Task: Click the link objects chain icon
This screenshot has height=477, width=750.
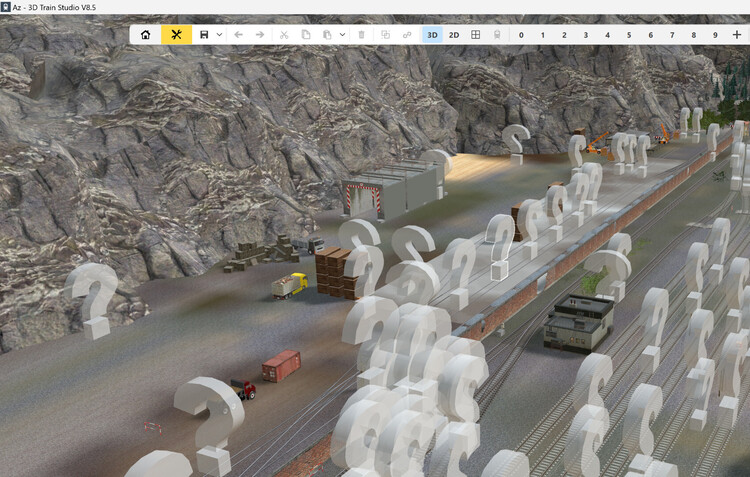Action: click(407, 35)
